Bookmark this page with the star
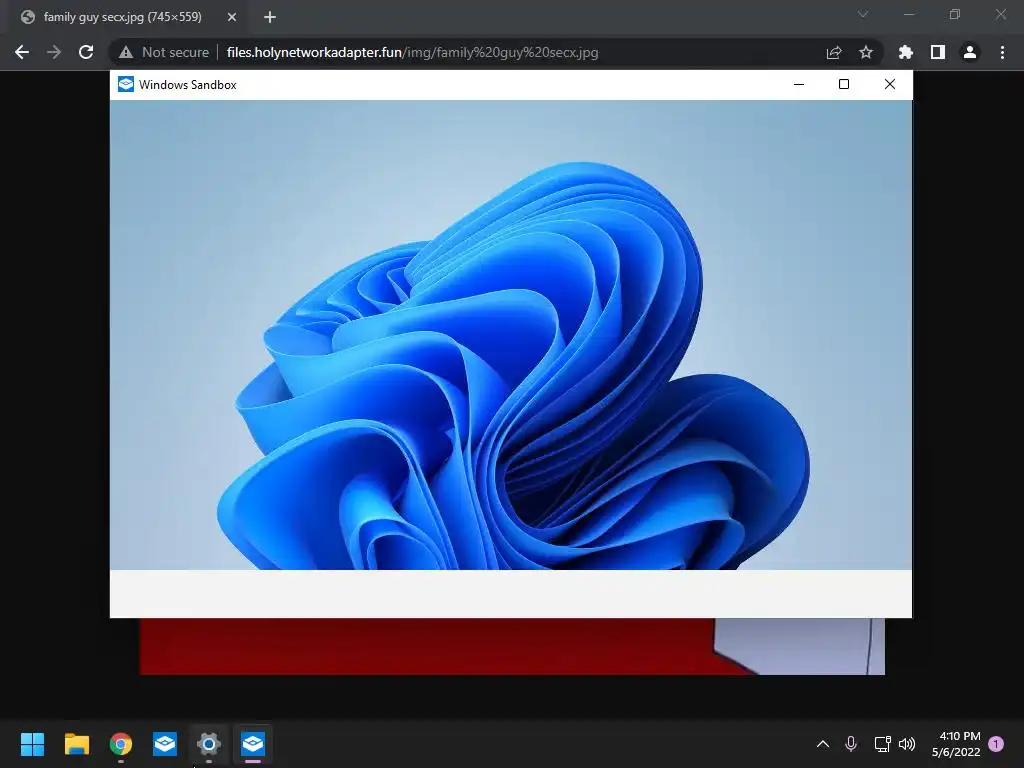 click(x=866, y=52)
